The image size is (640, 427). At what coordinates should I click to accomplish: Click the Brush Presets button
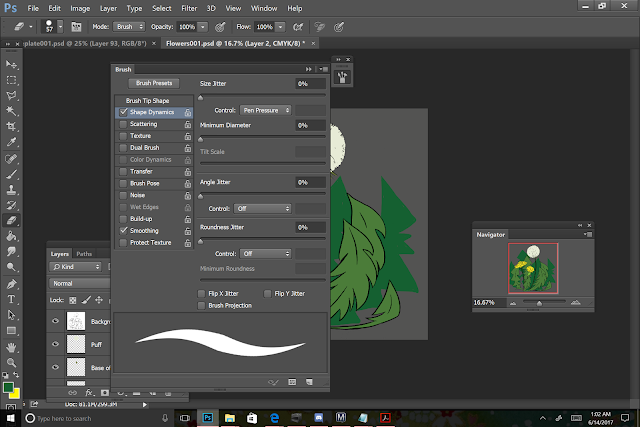(x=154, y=83)
